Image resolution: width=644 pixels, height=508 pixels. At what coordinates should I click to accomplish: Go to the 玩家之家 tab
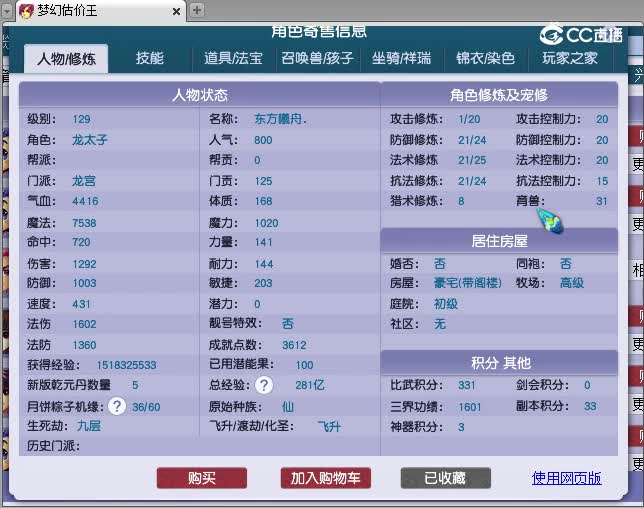pos(570,58)
